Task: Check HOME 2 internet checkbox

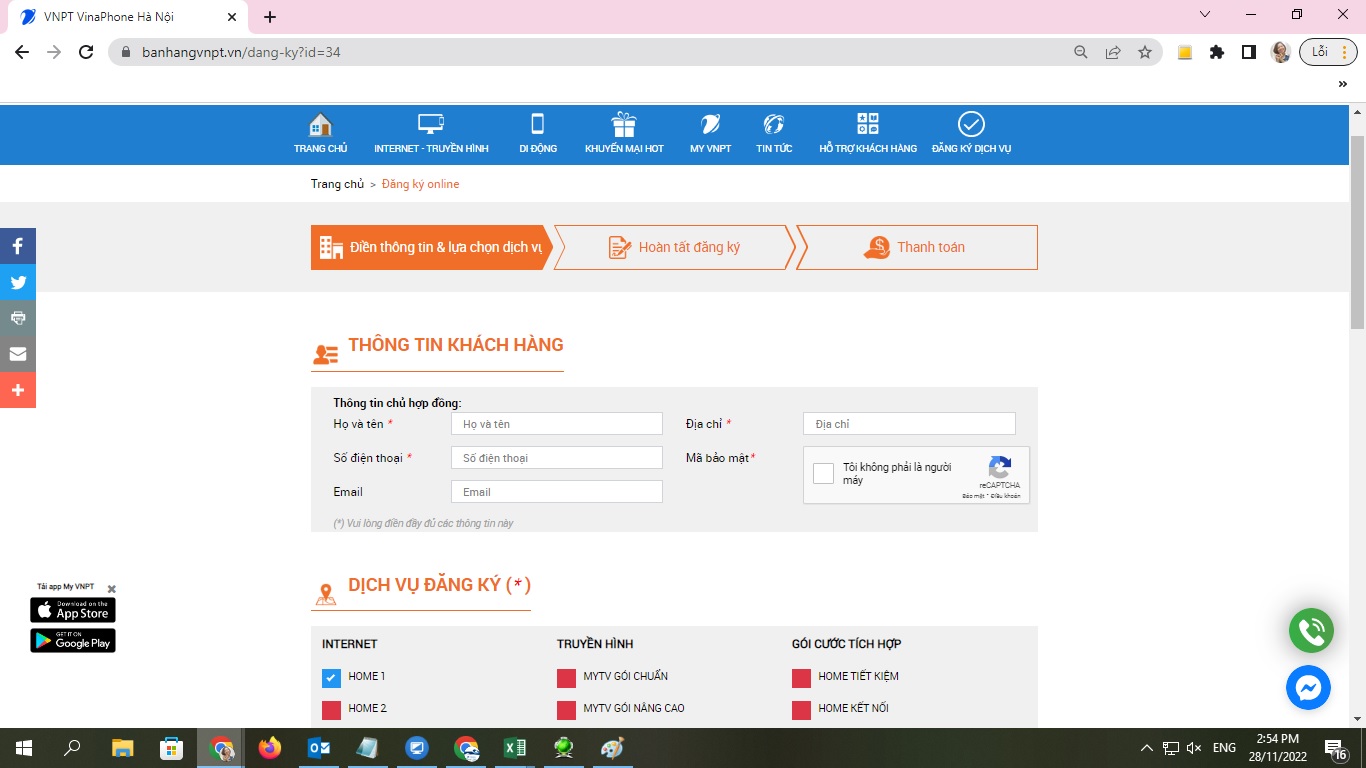Action: (331, 710)
